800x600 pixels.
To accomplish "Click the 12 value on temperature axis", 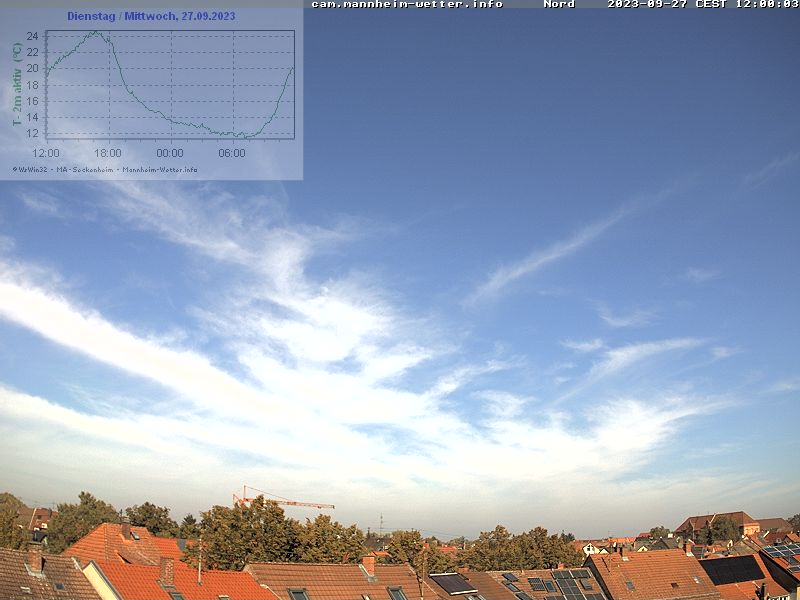I will [33, 133].
